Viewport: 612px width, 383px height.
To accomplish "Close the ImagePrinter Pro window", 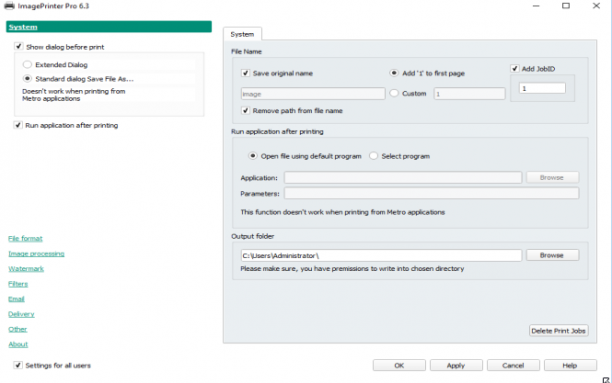I will click(x=596, y=6).
